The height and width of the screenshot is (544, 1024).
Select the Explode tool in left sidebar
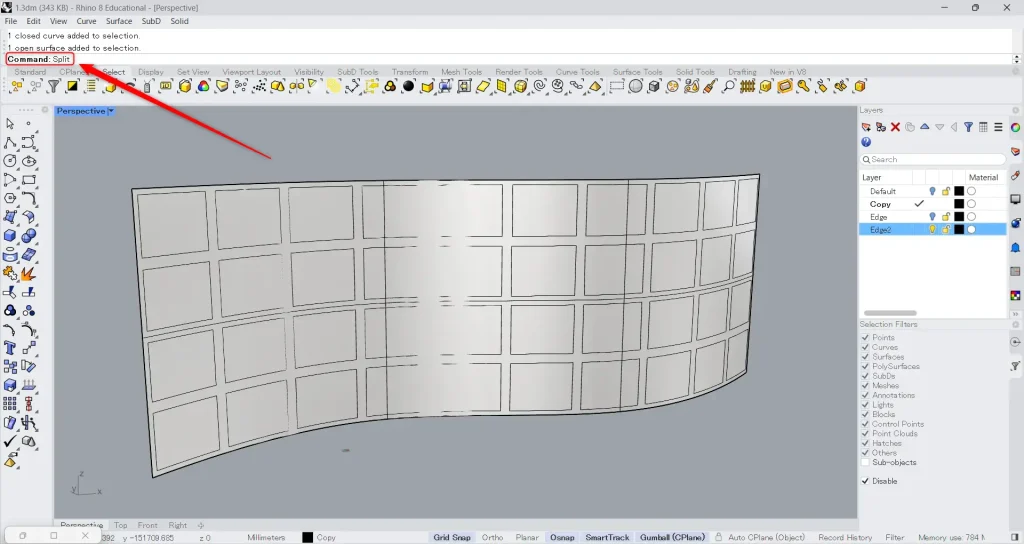[28, 273]
